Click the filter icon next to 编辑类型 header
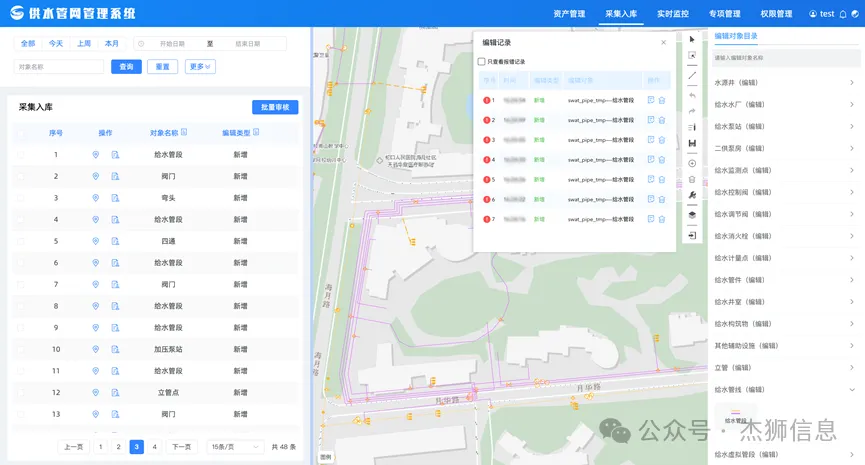 256,132
